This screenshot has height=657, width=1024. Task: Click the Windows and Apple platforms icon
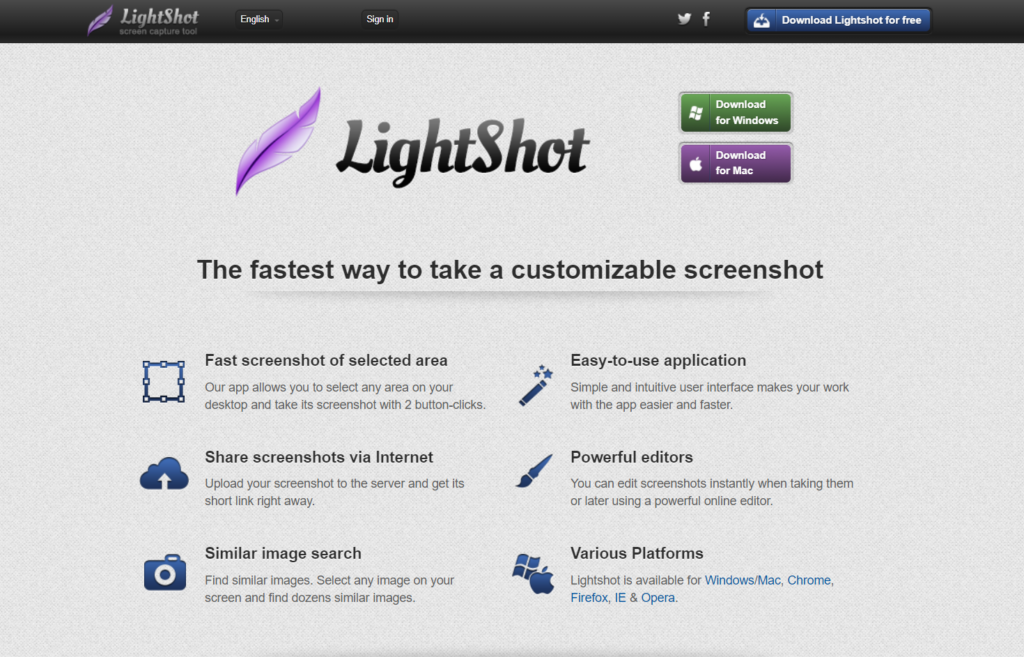coord(533,573)
